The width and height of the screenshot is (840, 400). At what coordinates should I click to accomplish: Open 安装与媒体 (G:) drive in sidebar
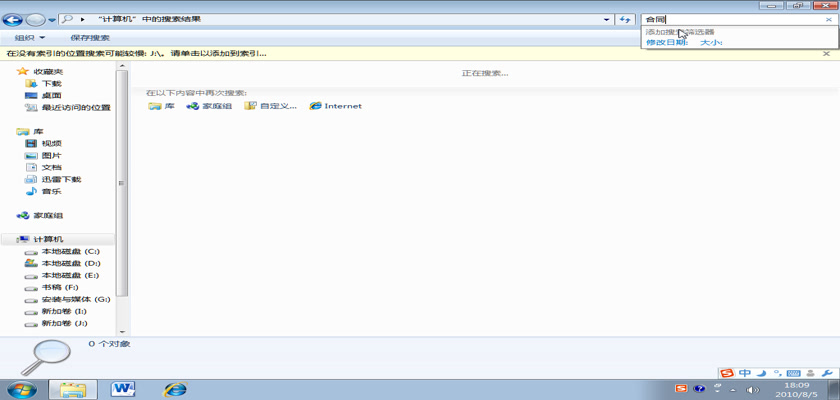pyautogui.click(x=75, y=299)
